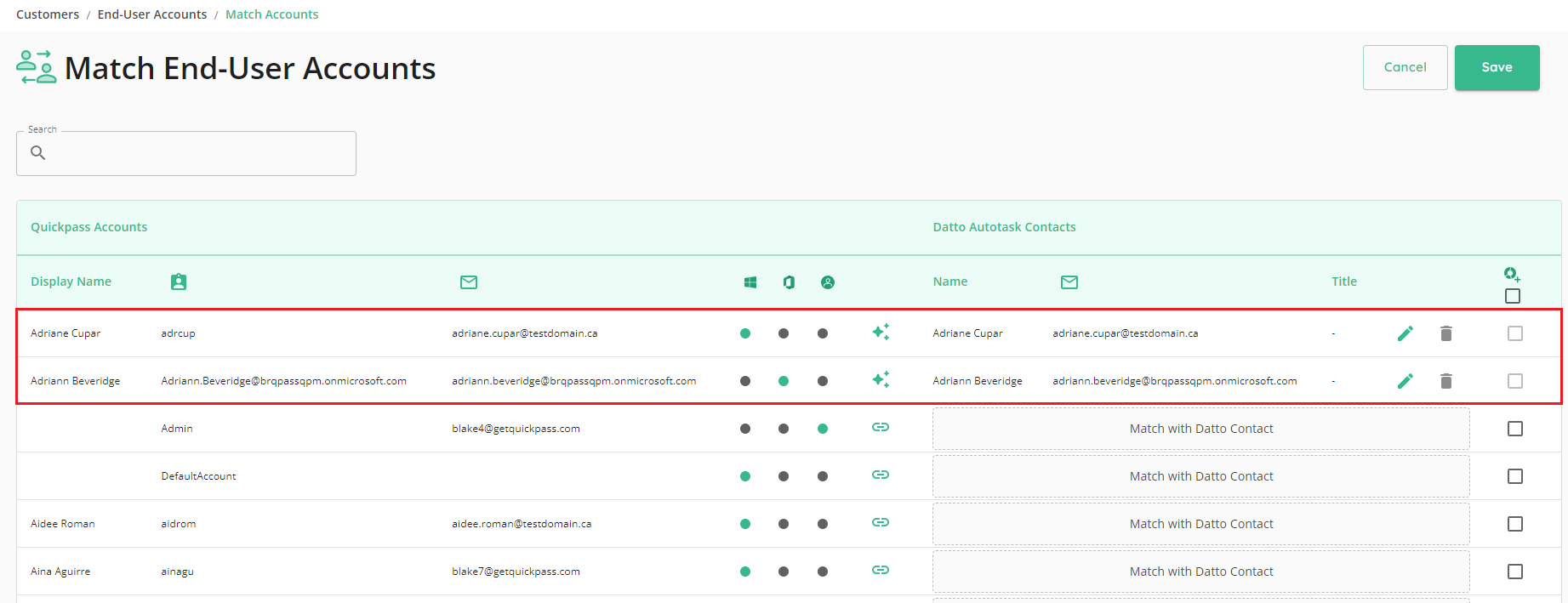Click blake7@getquickpass.com email cell
The width and height of the screenshot is (1568, 603).
point(516,572)
